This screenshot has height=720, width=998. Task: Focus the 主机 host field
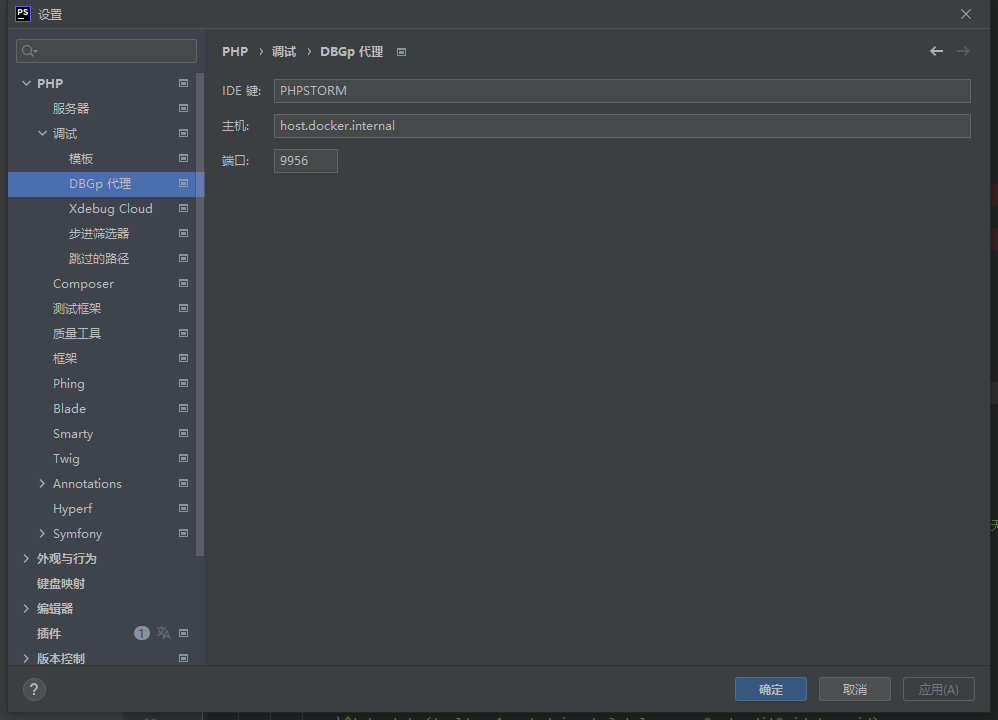click(622, 125)
